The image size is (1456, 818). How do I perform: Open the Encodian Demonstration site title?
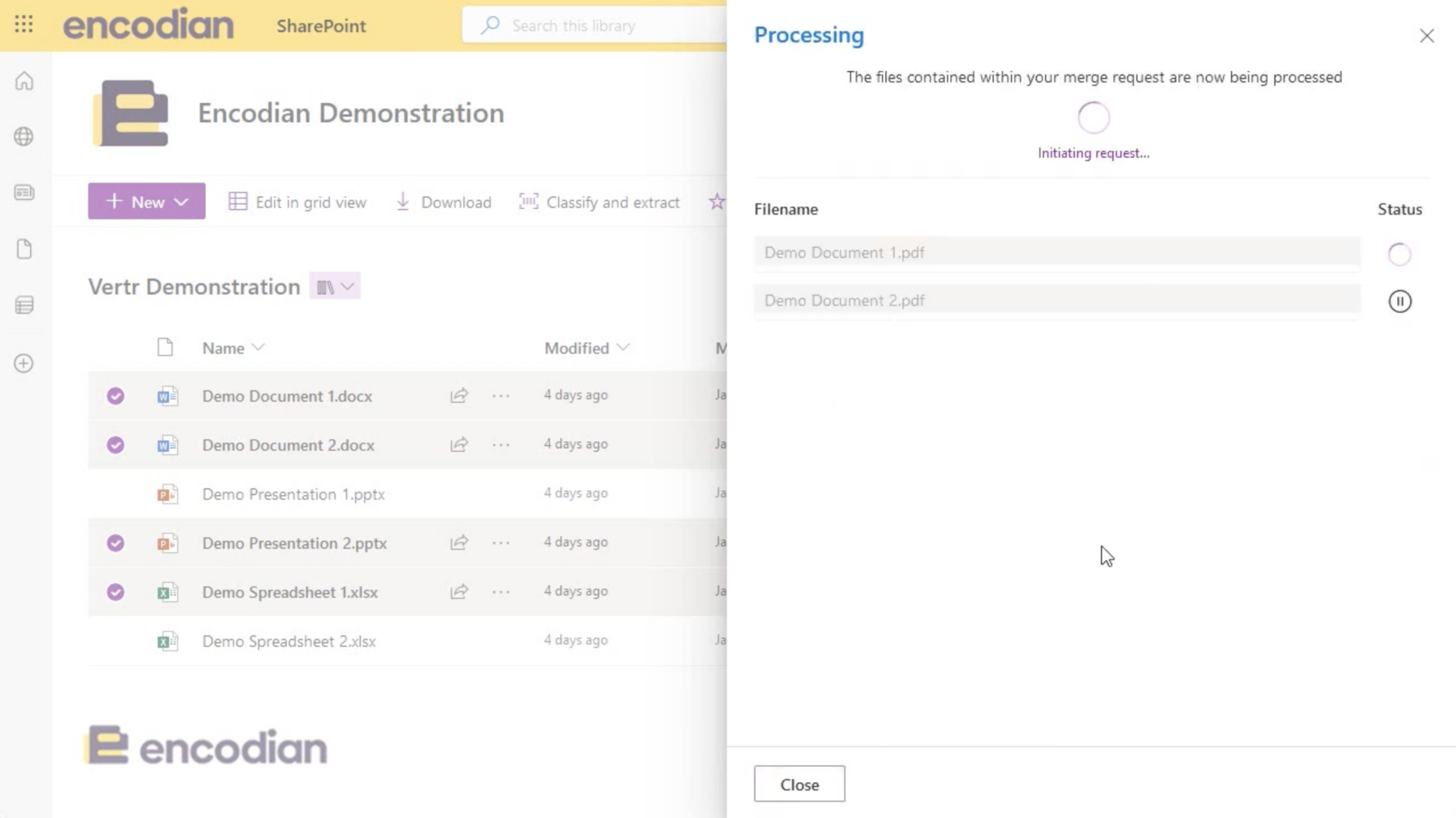pos(351,113)
